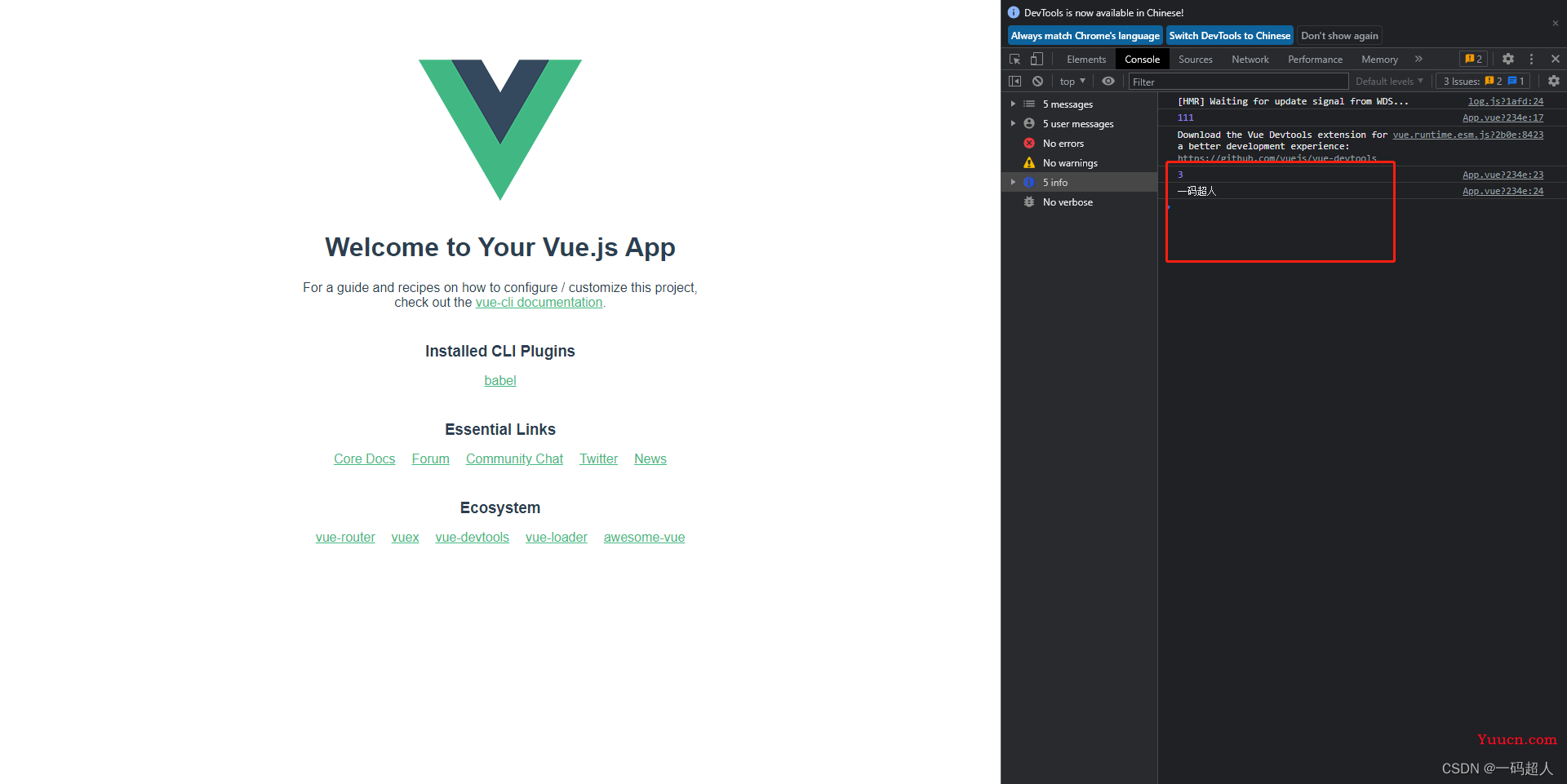The height and width of the screenshot is (784, 1567).
Task: Click Switch DevTools to Chinese button
Action: (1229, 35)
